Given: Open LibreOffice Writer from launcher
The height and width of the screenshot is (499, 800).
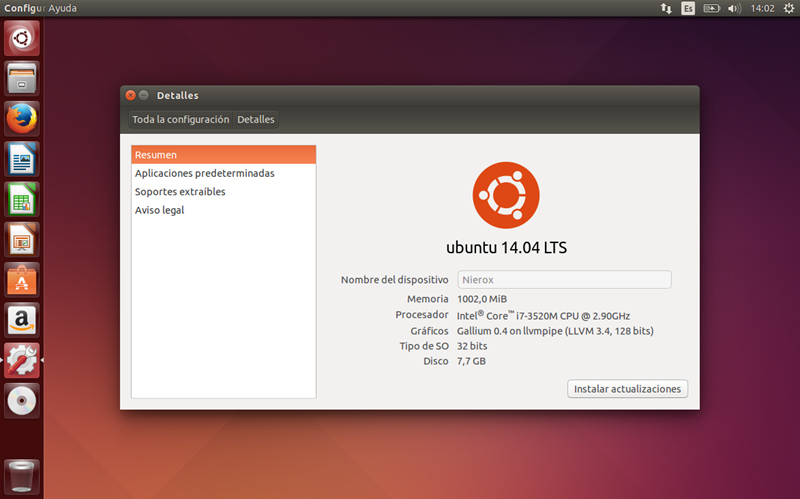Looking at the screenshot, I should (x=21, y=159).
